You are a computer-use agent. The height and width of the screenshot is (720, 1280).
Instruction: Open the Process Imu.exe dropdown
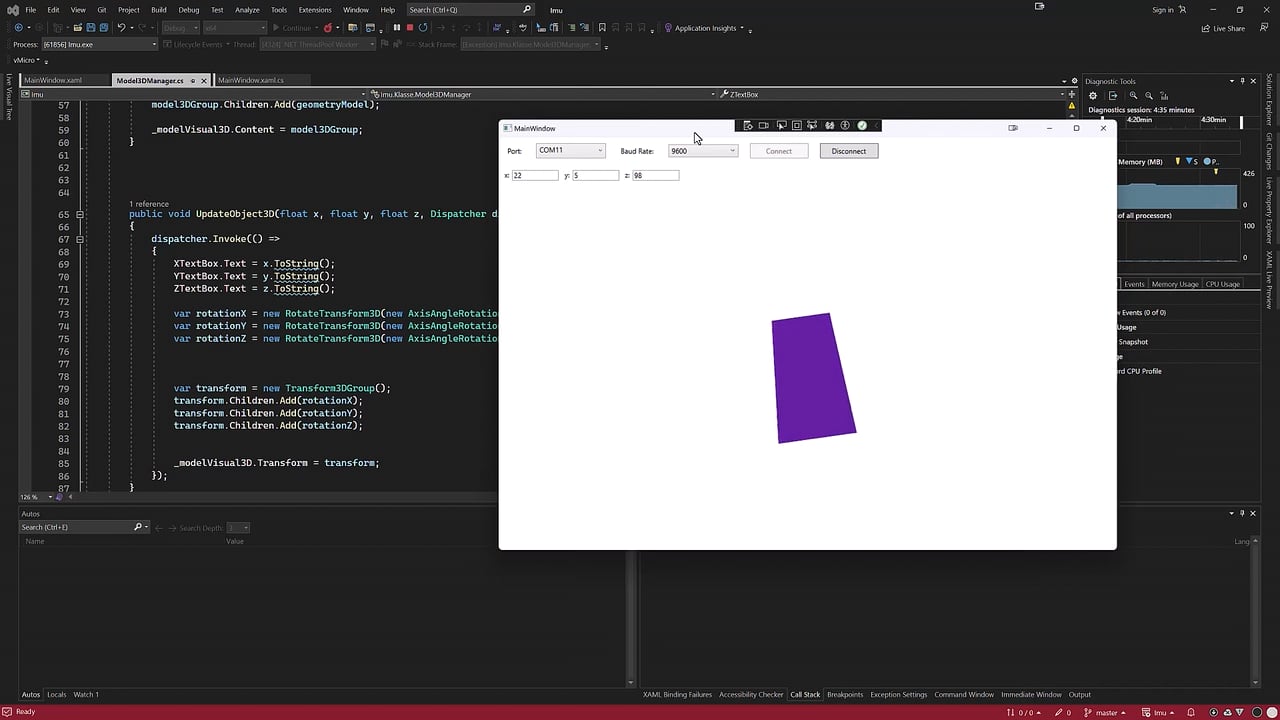click(x=99, y=44)
